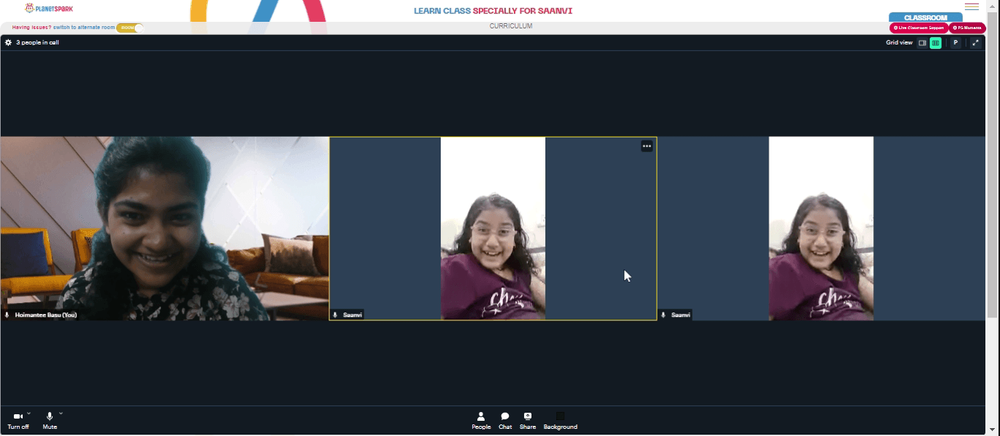The image size is (1000, 436).
Task: Turn off the camera
Action: [18, 421]
